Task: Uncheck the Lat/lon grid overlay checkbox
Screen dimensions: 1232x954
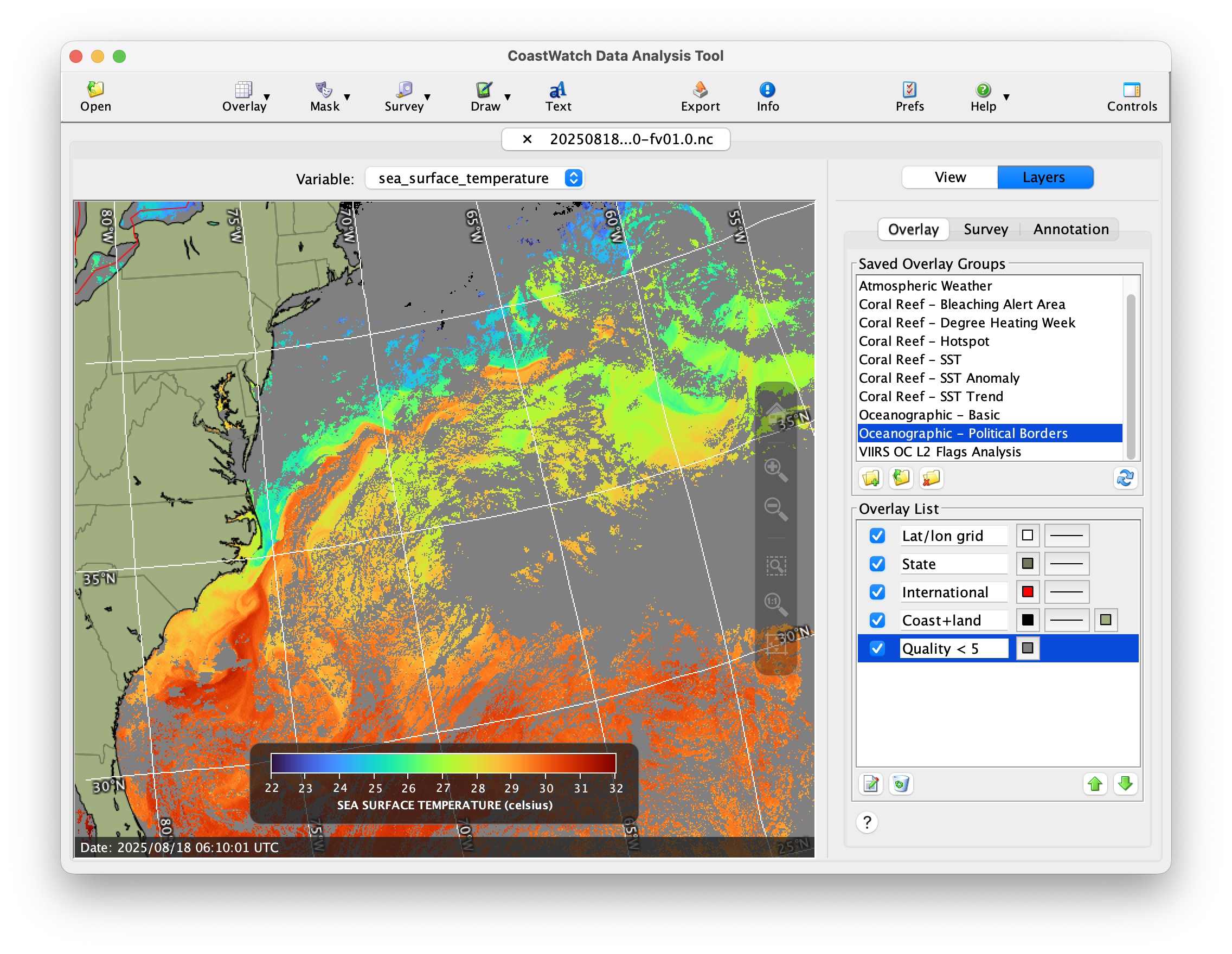Action: 877,536
